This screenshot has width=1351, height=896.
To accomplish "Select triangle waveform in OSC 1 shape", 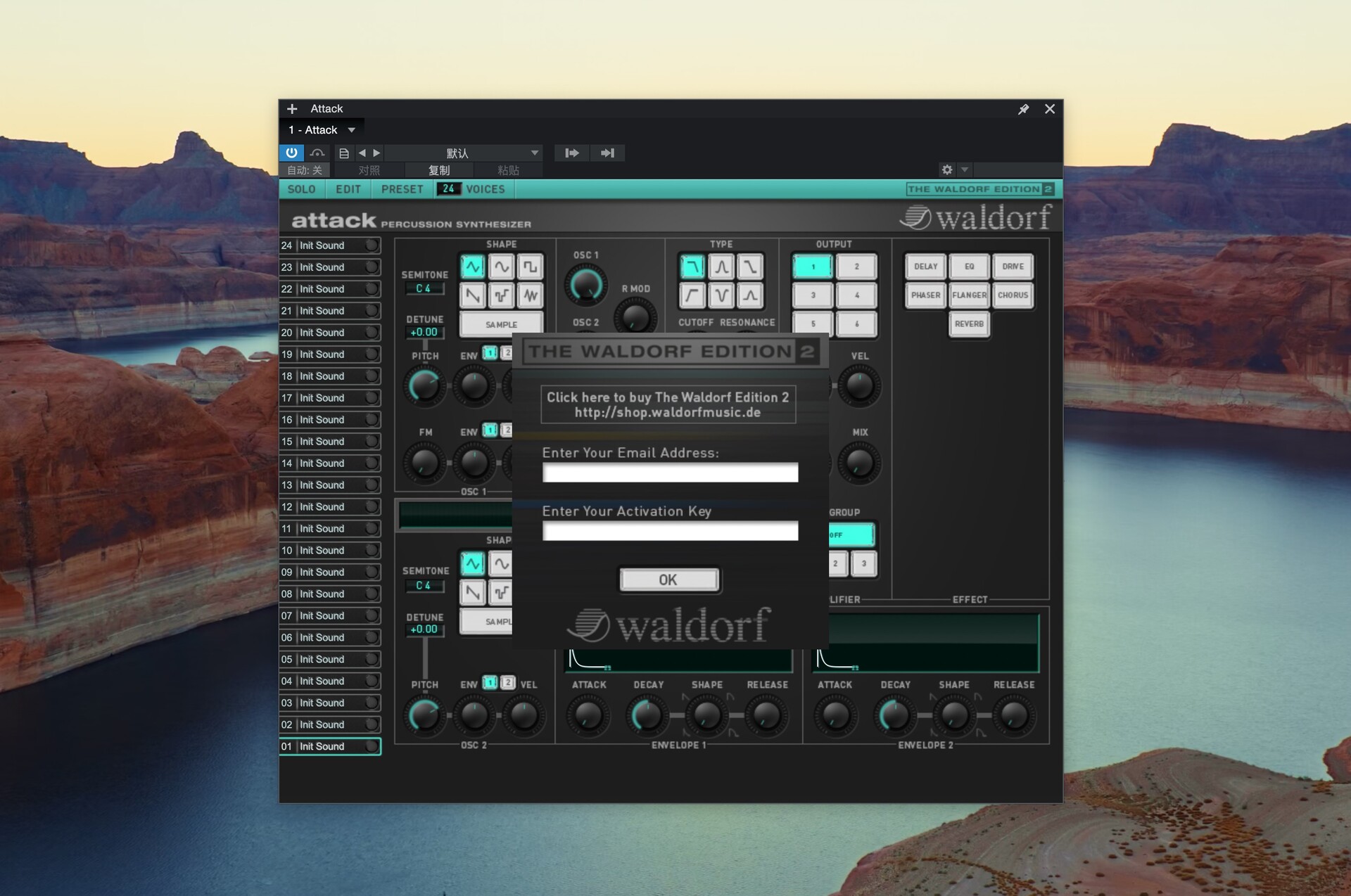I will point(473,267).
